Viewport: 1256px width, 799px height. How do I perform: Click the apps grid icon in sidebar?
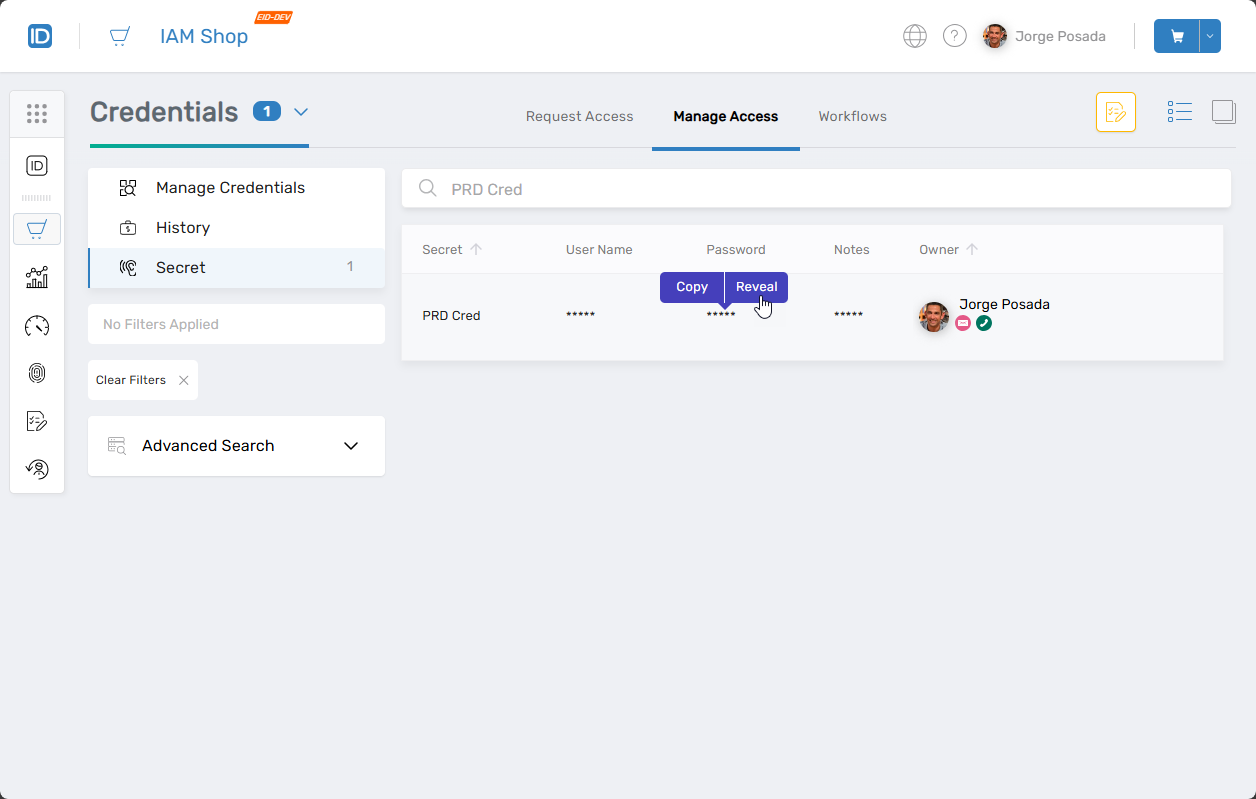coord(37,114)
